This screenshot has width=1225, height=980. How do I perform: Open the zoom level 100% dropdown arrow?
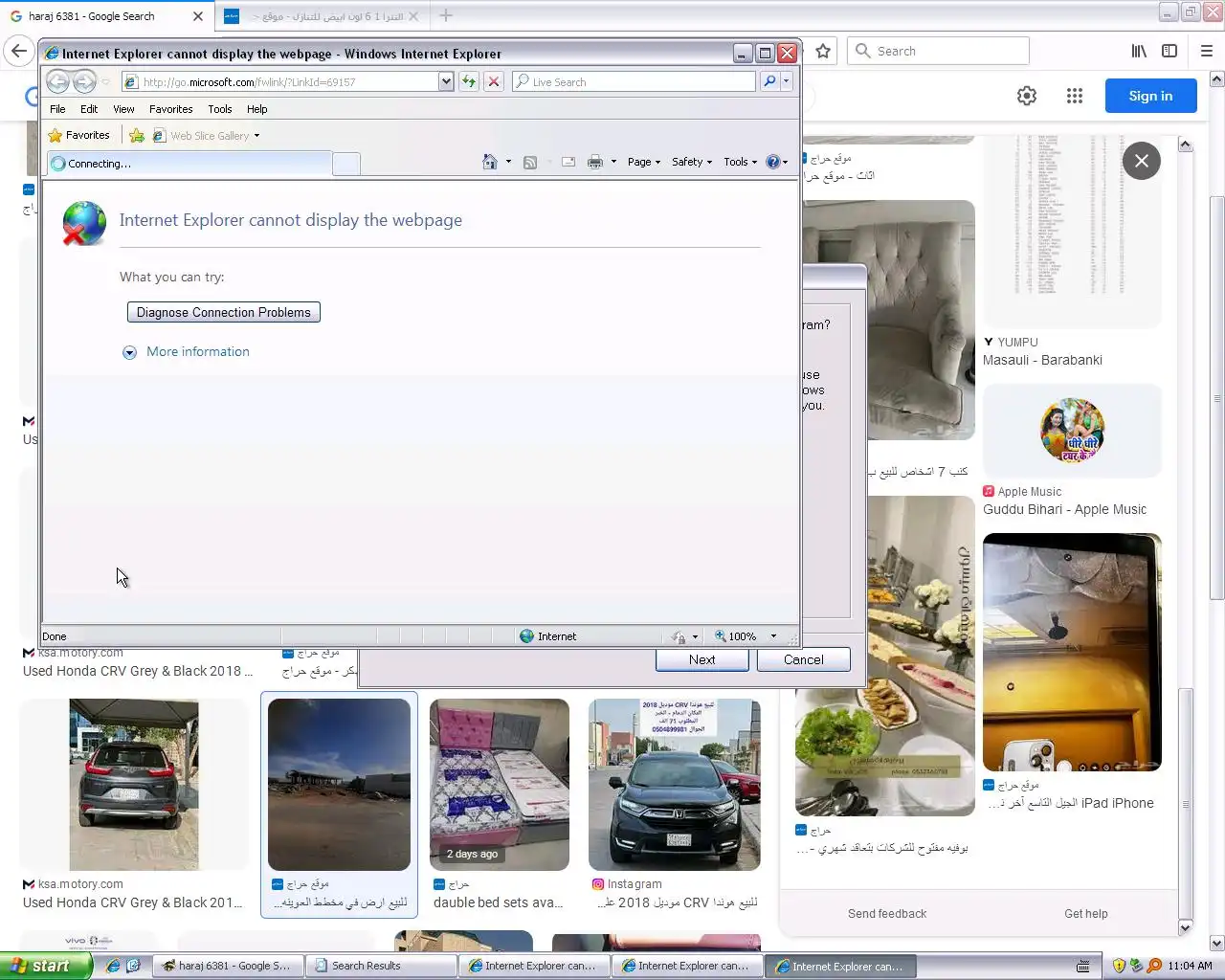tap(773, 636)
